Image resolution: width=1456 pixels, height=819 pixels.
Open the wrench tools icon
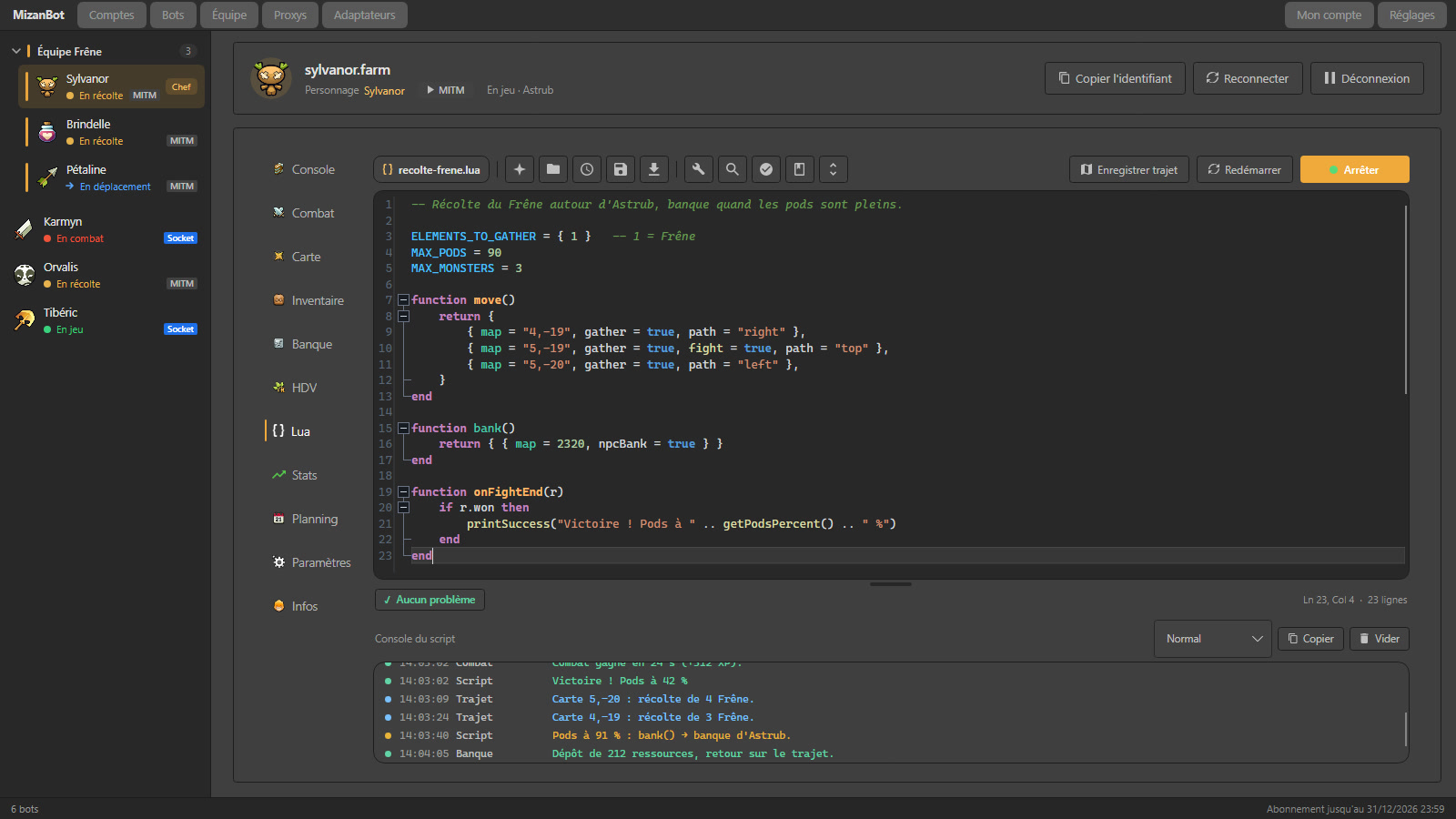click(699, 169)
